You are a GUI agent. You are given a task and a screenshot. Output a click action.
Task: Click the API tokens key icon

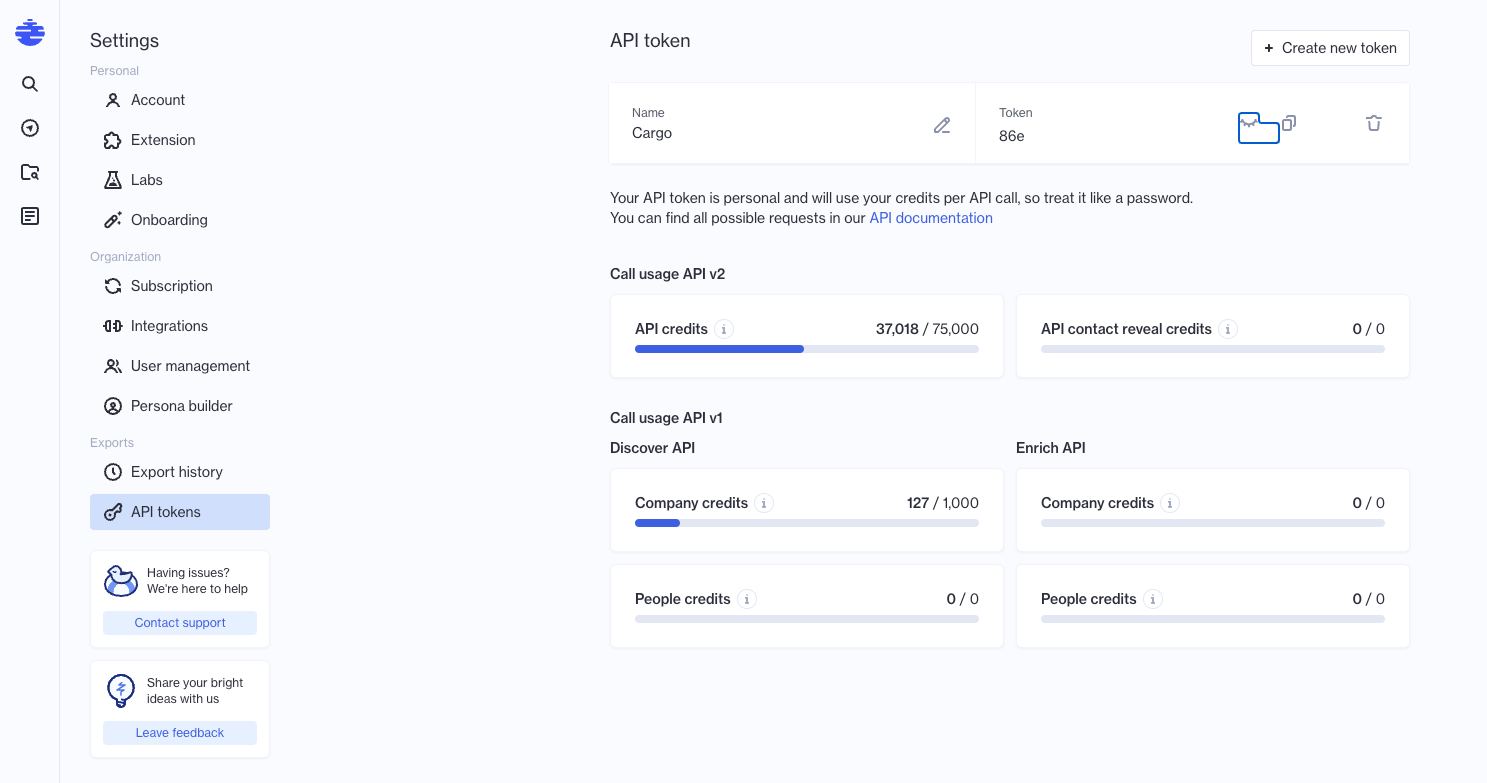click(x=113, y=512)
